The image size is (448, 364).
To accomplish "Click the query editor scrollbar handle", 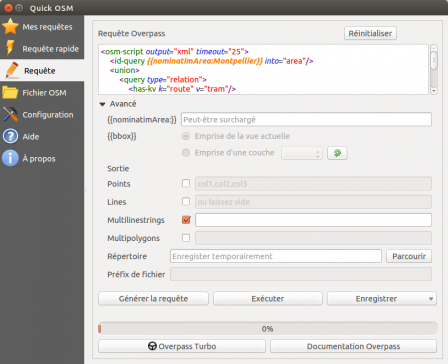I will click(434, 60).
